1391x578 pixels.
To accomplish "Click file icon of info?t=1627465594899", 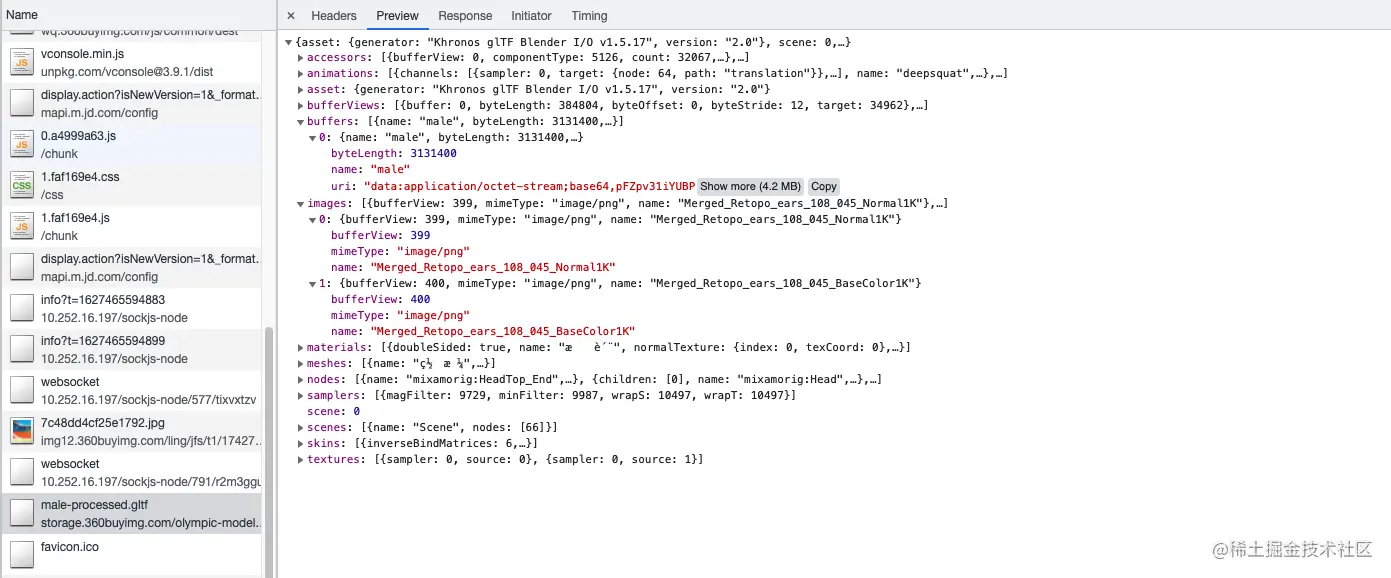I will pos(21,349).
